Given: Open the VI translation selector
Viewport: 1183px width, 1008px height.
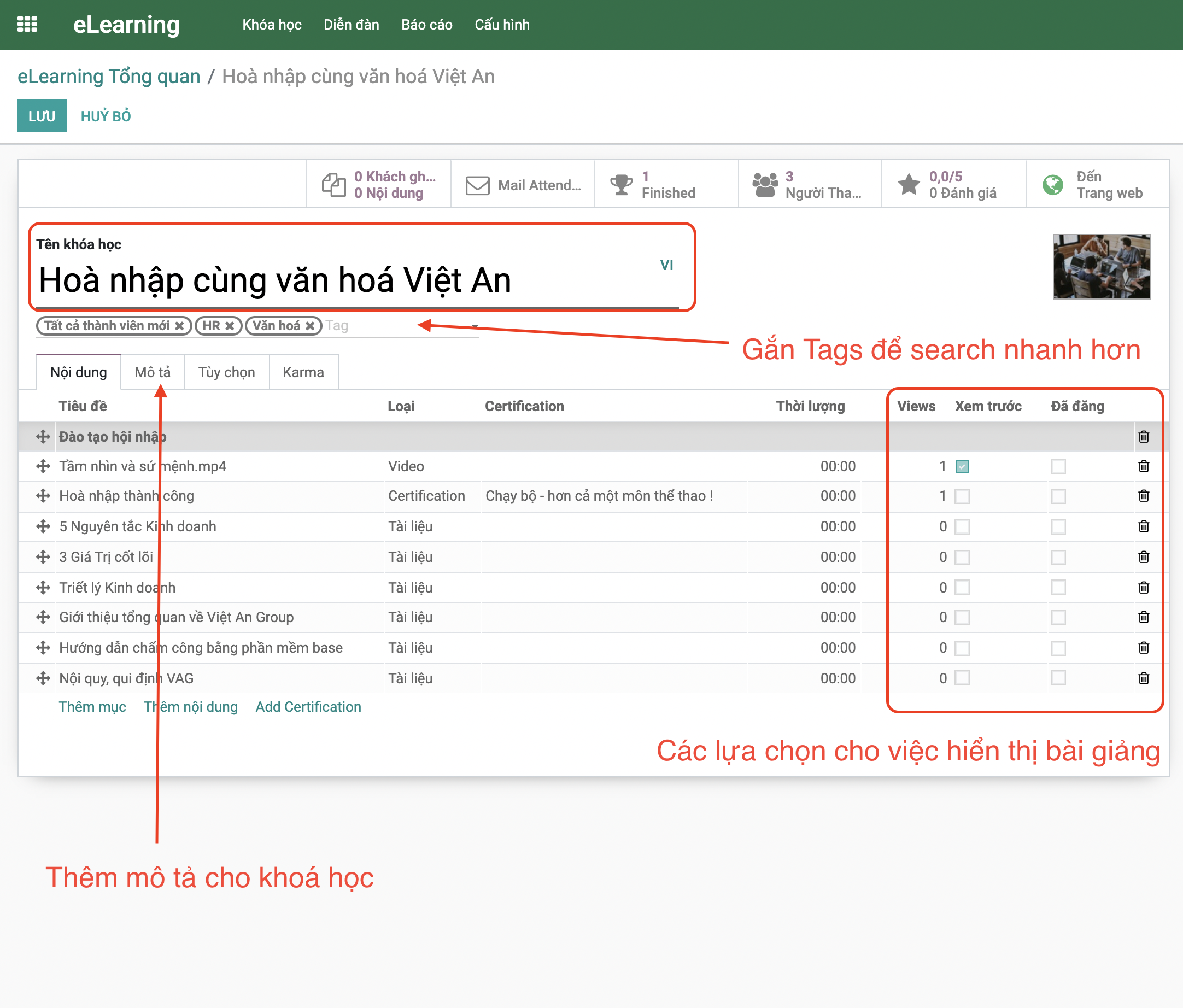Looking at the screenshot, I should click(x=666, y=265).
